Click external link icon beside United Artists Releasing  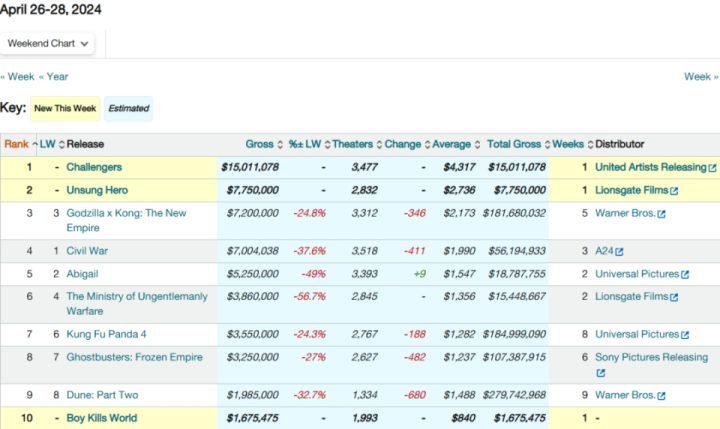point(712,168)
